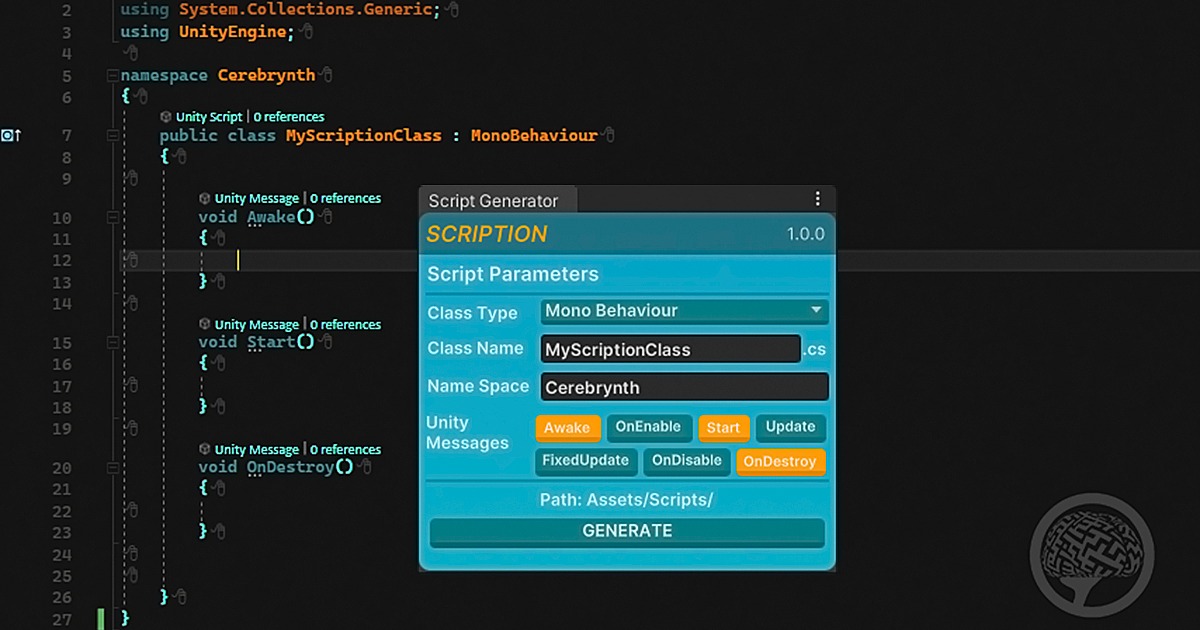Toggle the Start Unity message
Viewport: 1200px width, 630px height.
[723, 428]
